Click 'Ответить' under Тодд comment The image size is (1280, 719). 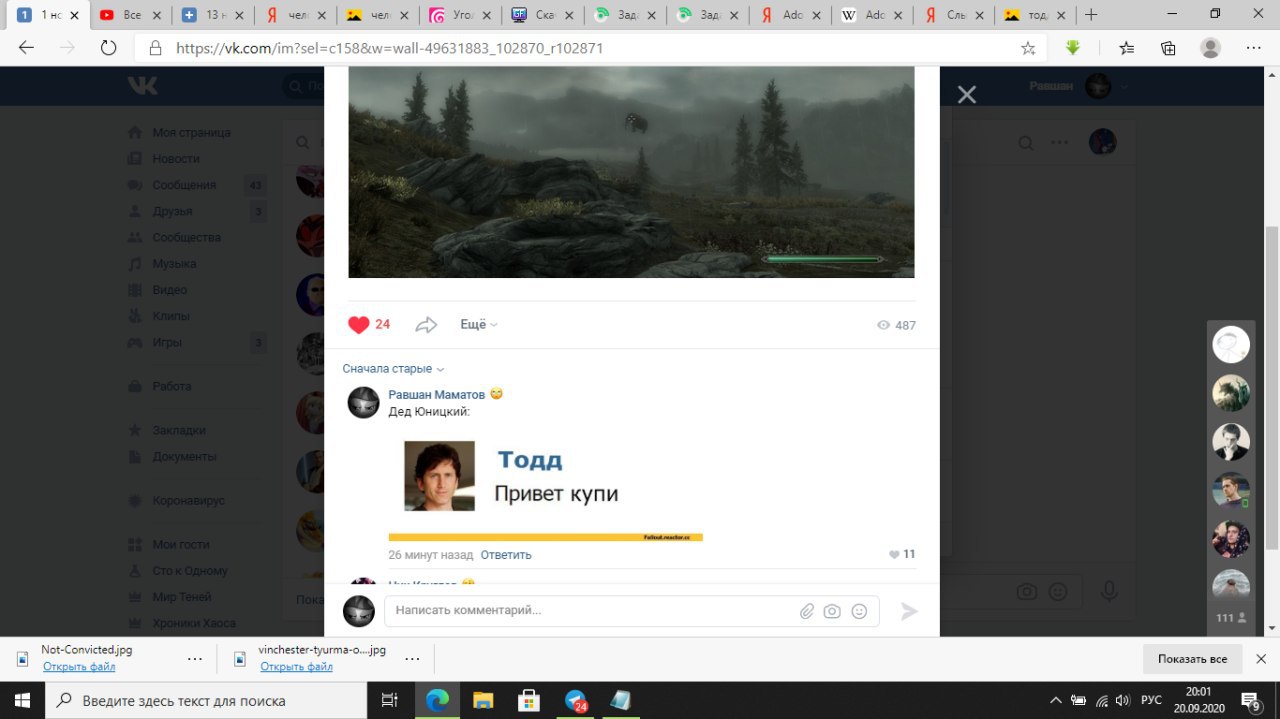tap(506, 554)
